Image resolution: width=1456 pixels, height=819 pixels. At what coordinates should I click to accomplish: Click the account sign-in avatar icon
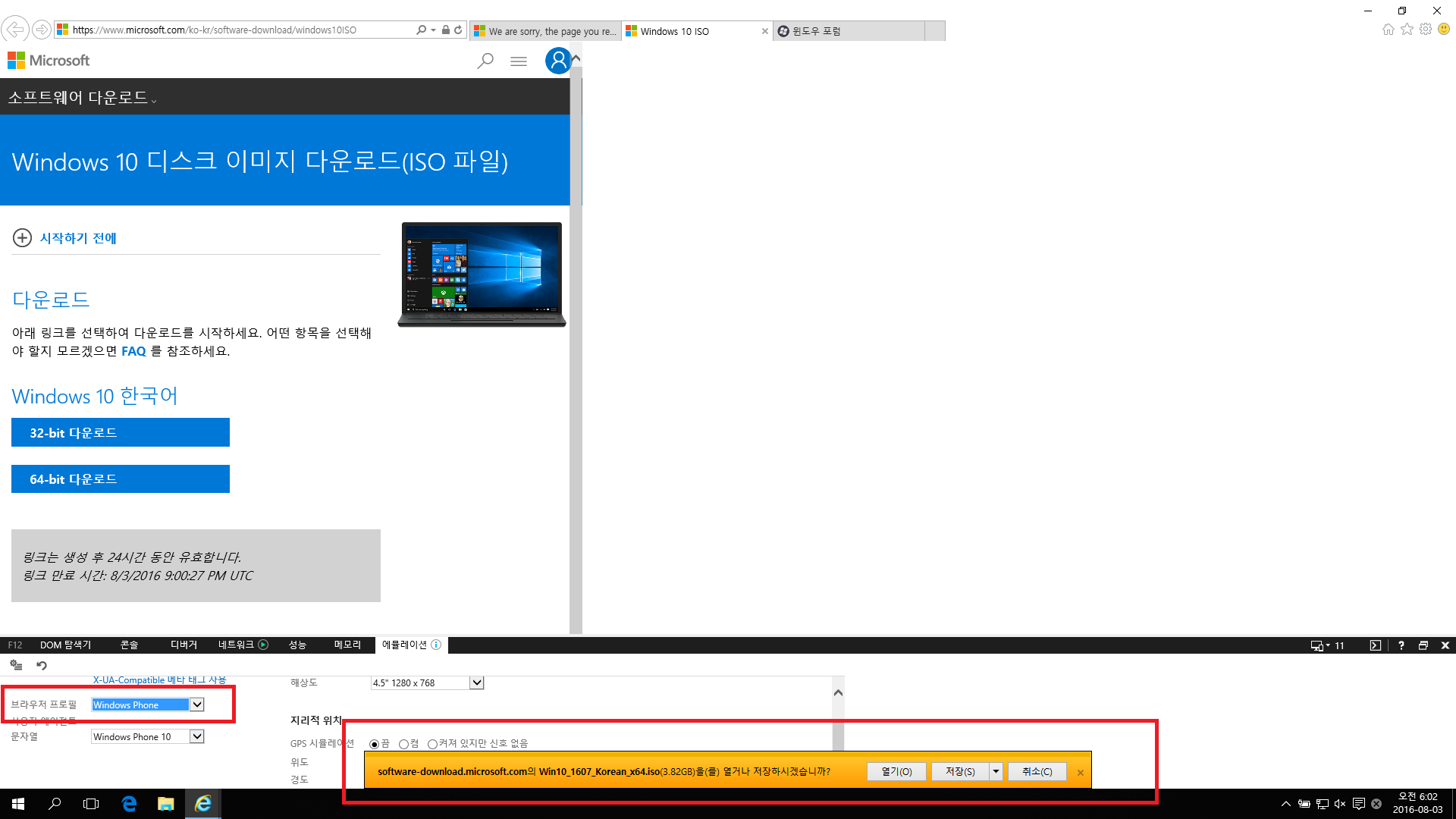[558, 61]
